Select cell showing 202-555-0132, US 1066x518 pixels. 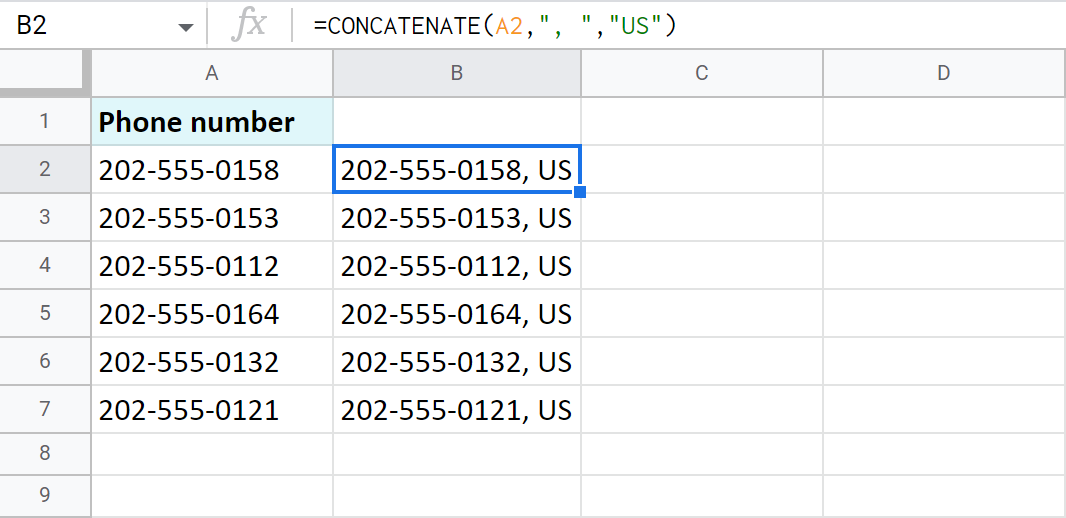click(457, 361)
